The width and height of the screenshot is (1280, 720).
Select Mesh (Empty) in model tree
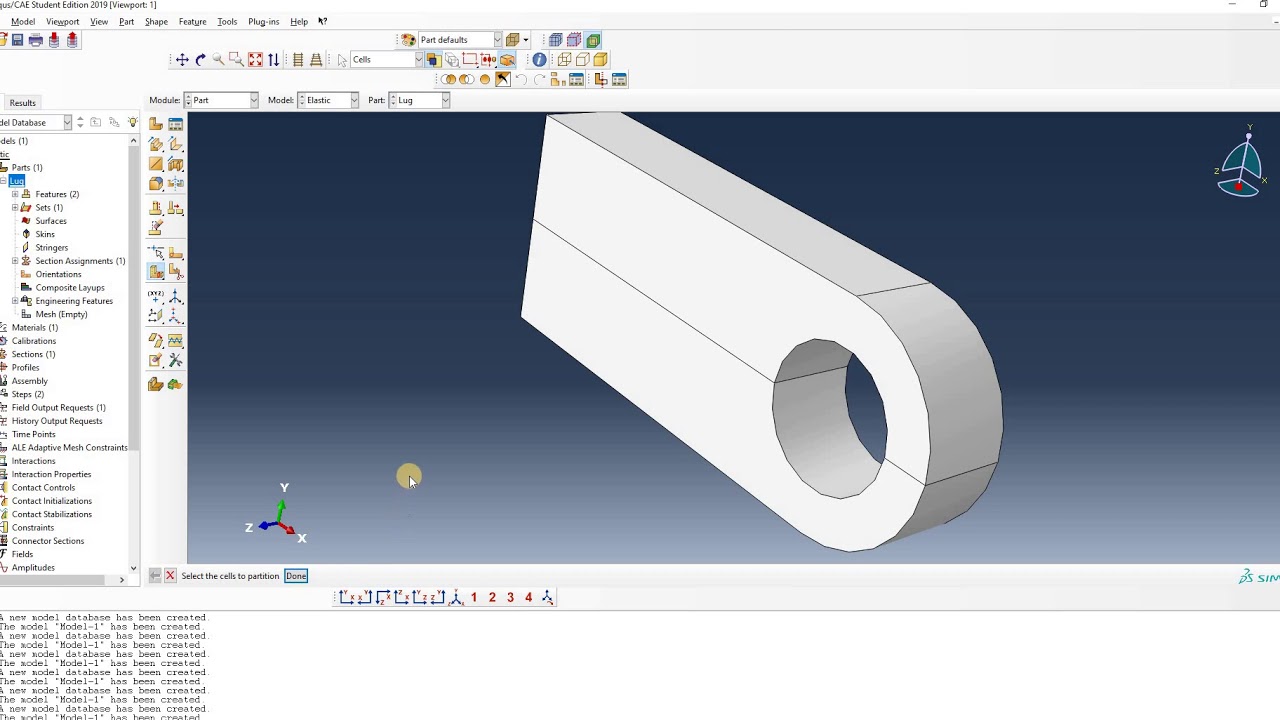(x=61, y=314)
